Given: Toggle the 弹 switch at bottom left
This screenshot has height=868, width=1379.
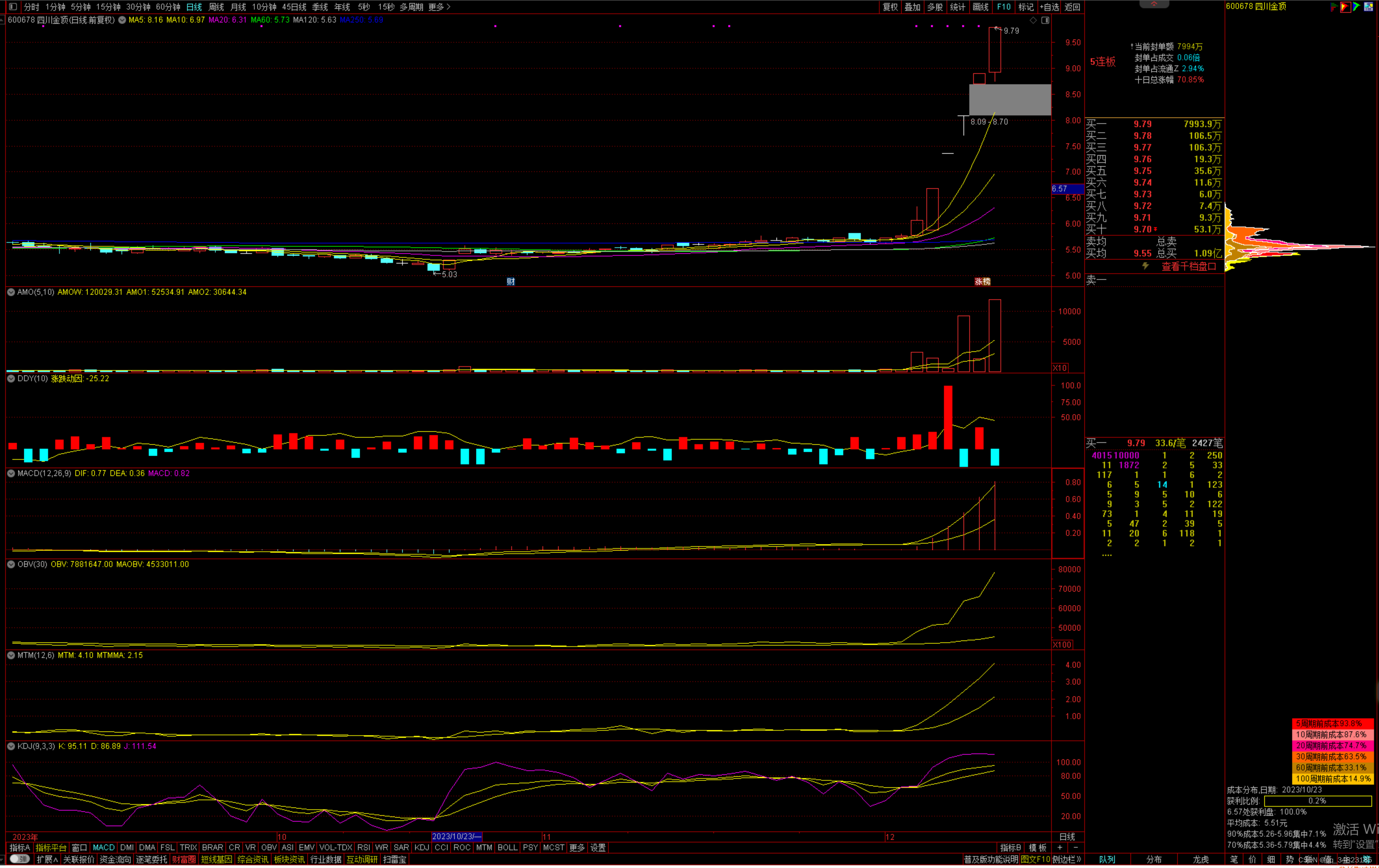Looking at the screenshot, I should pos(20,859).
